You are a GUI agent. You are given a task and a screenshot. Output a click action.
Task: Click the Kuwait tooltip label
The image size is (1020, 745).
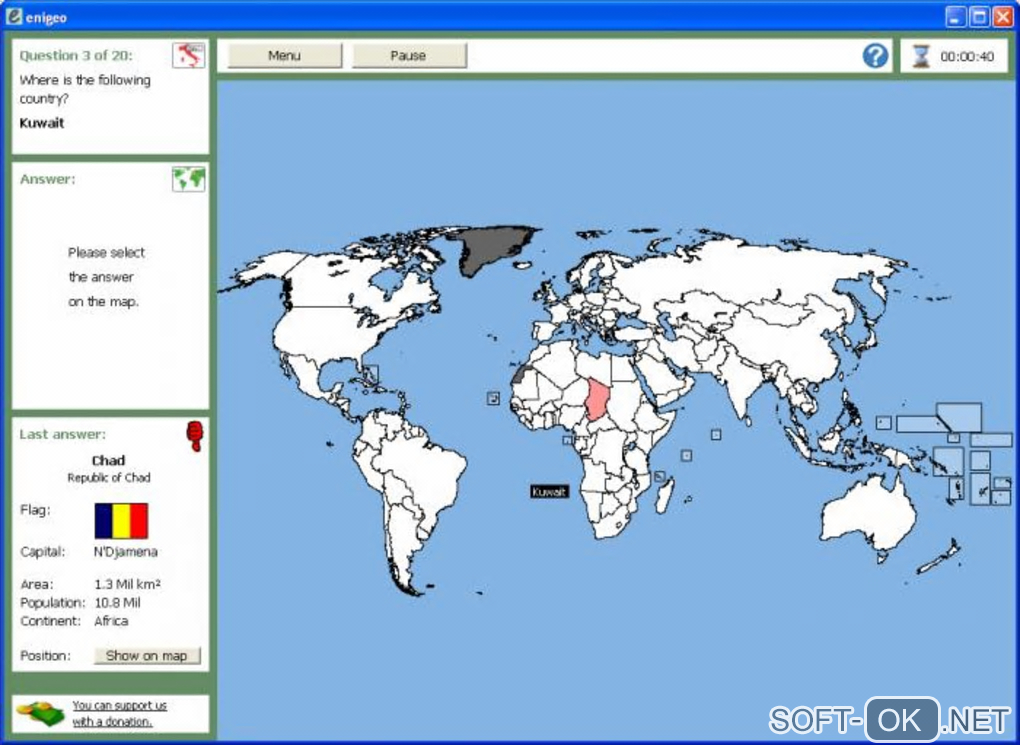click(x=549, y=492)
